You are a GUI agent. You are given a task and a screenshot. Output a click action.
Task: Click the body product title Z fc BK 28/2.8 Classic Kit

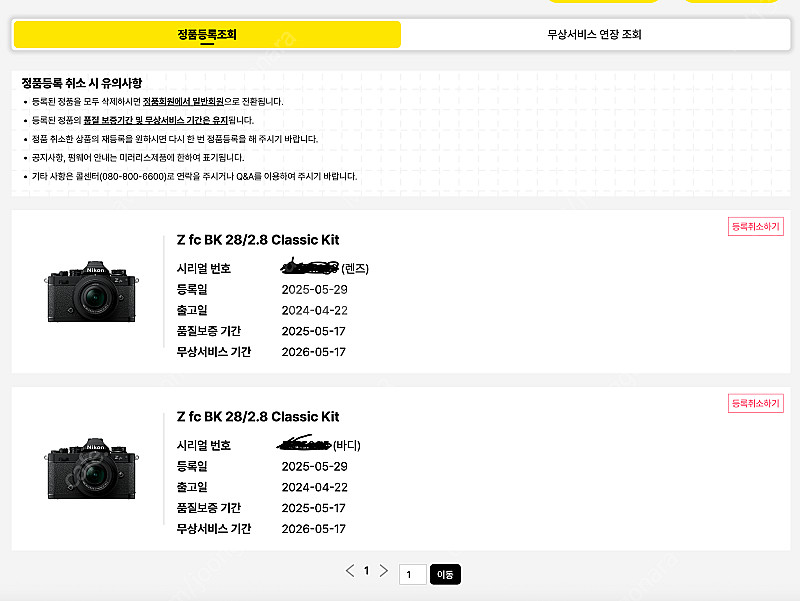click(x=258, y=417)
